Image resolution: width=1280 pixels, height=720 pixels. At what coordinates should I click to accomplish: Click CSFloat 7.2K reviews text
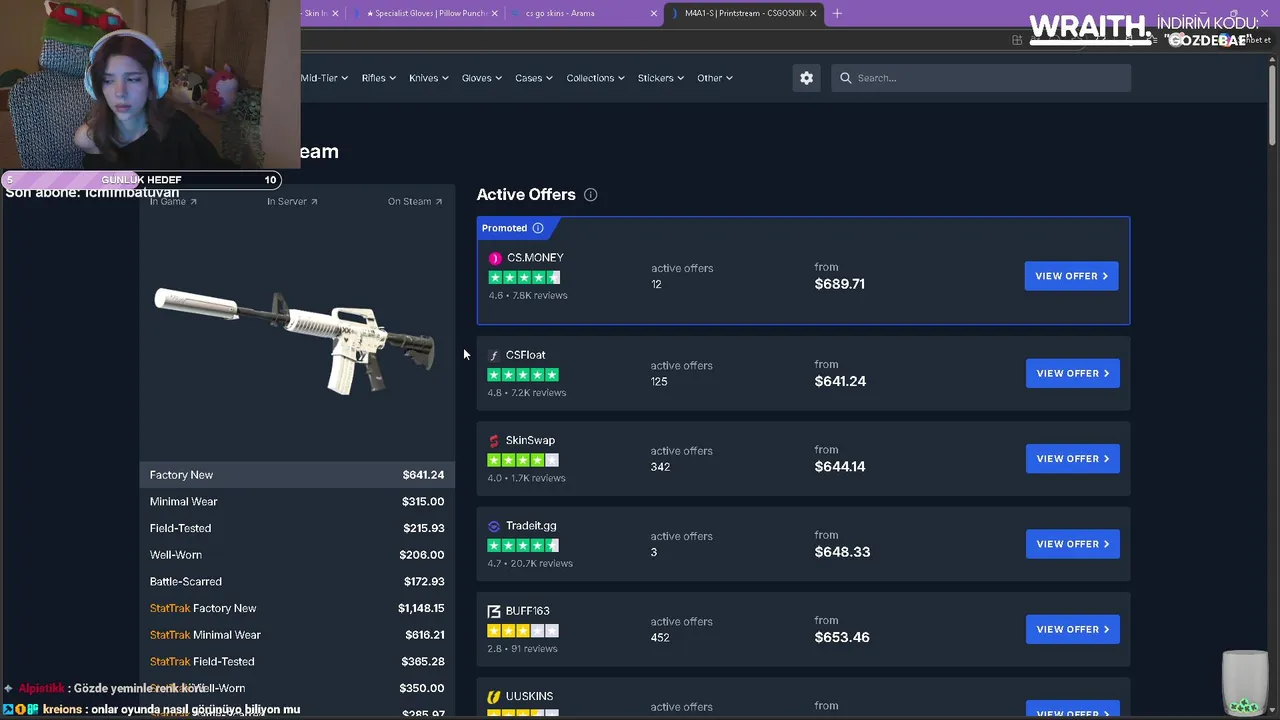pos(527,393)
